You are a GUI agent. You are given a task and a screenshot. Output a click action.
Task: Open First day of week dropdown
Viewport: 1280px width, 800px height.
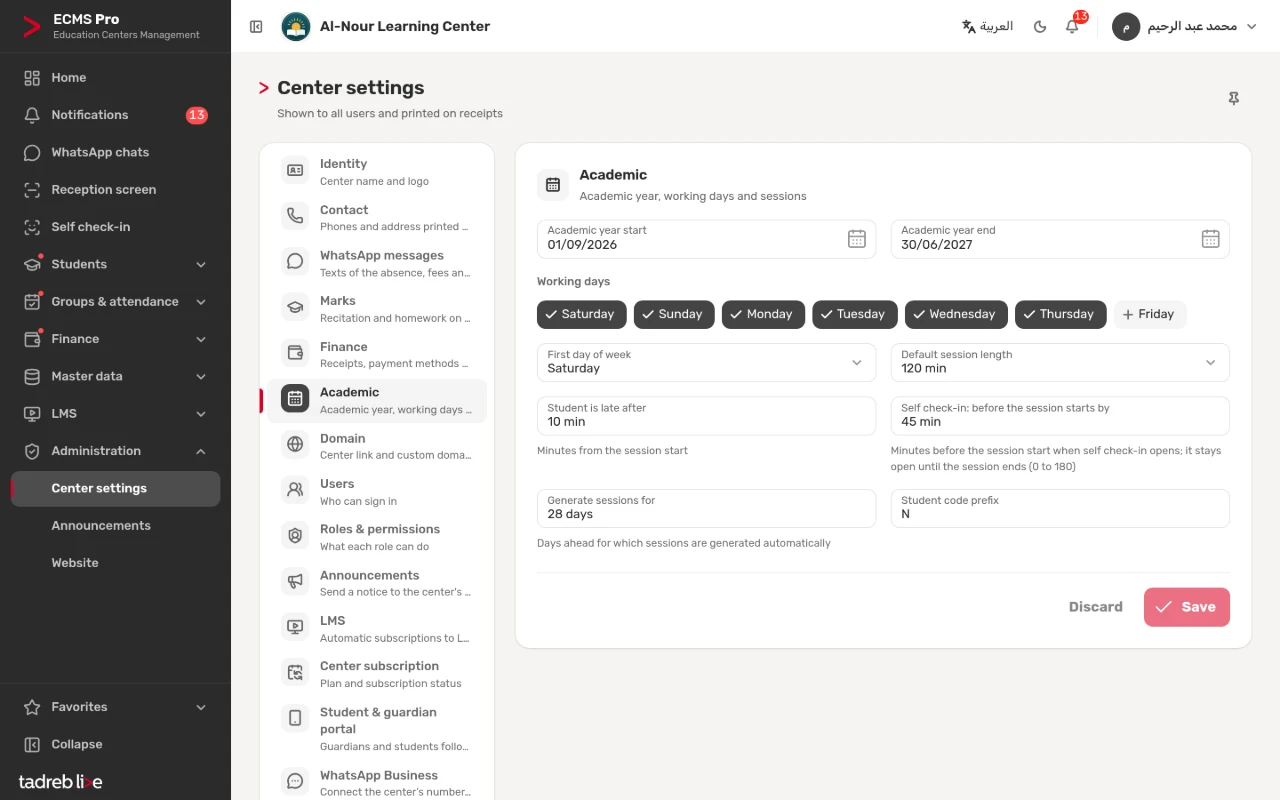[706, 362]
